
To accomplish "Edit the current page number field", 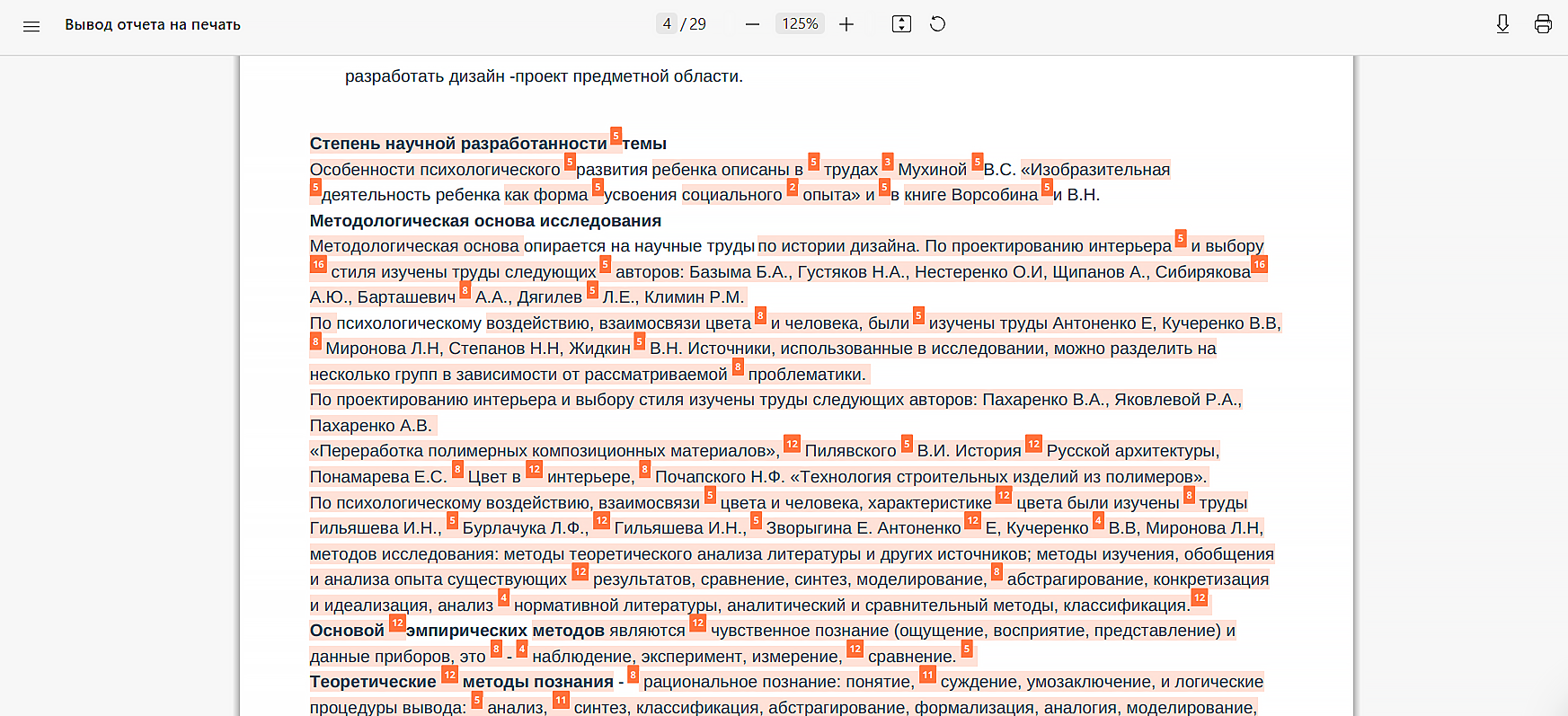I will pos(667,24).
